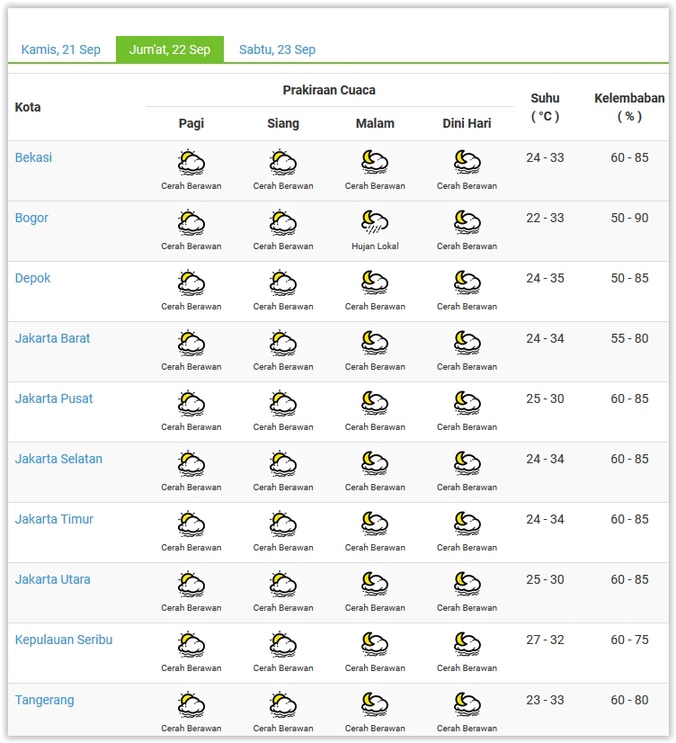Click Depok's Siang weather icon
The width and height of the screenshot is (676, 743).
tap(283, 282)
